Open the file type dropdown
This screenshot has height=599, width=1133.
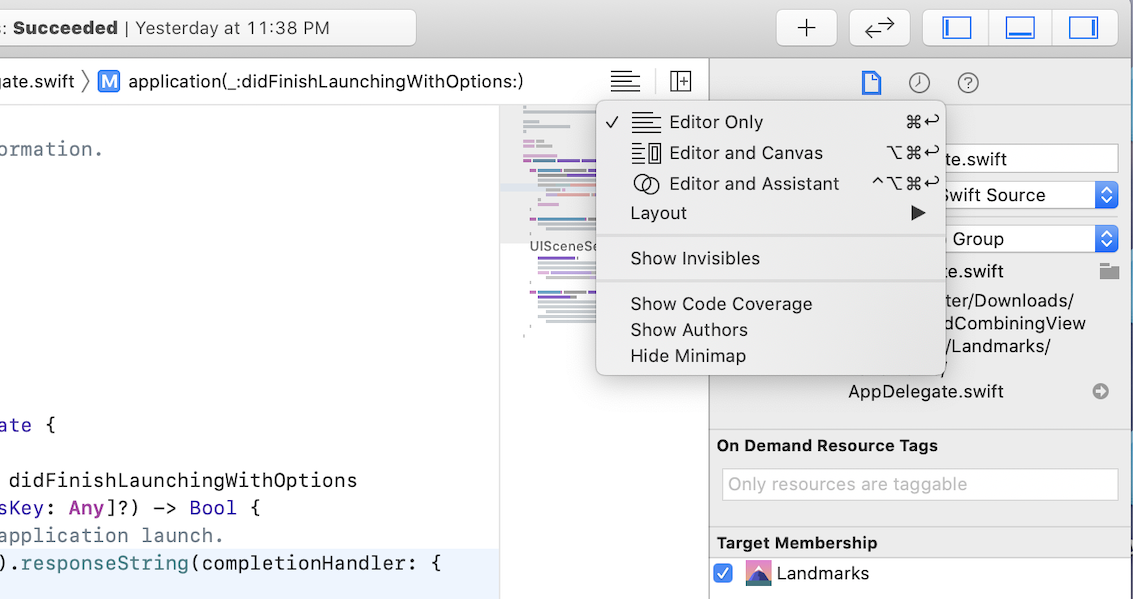(1105, 195)
